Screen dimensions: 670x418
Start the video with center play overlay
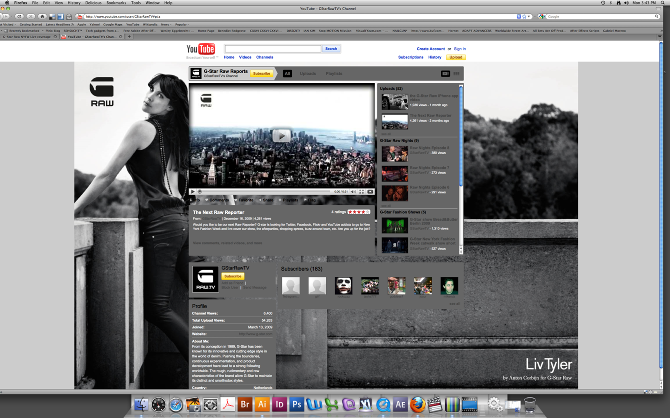tap(282, 136)
